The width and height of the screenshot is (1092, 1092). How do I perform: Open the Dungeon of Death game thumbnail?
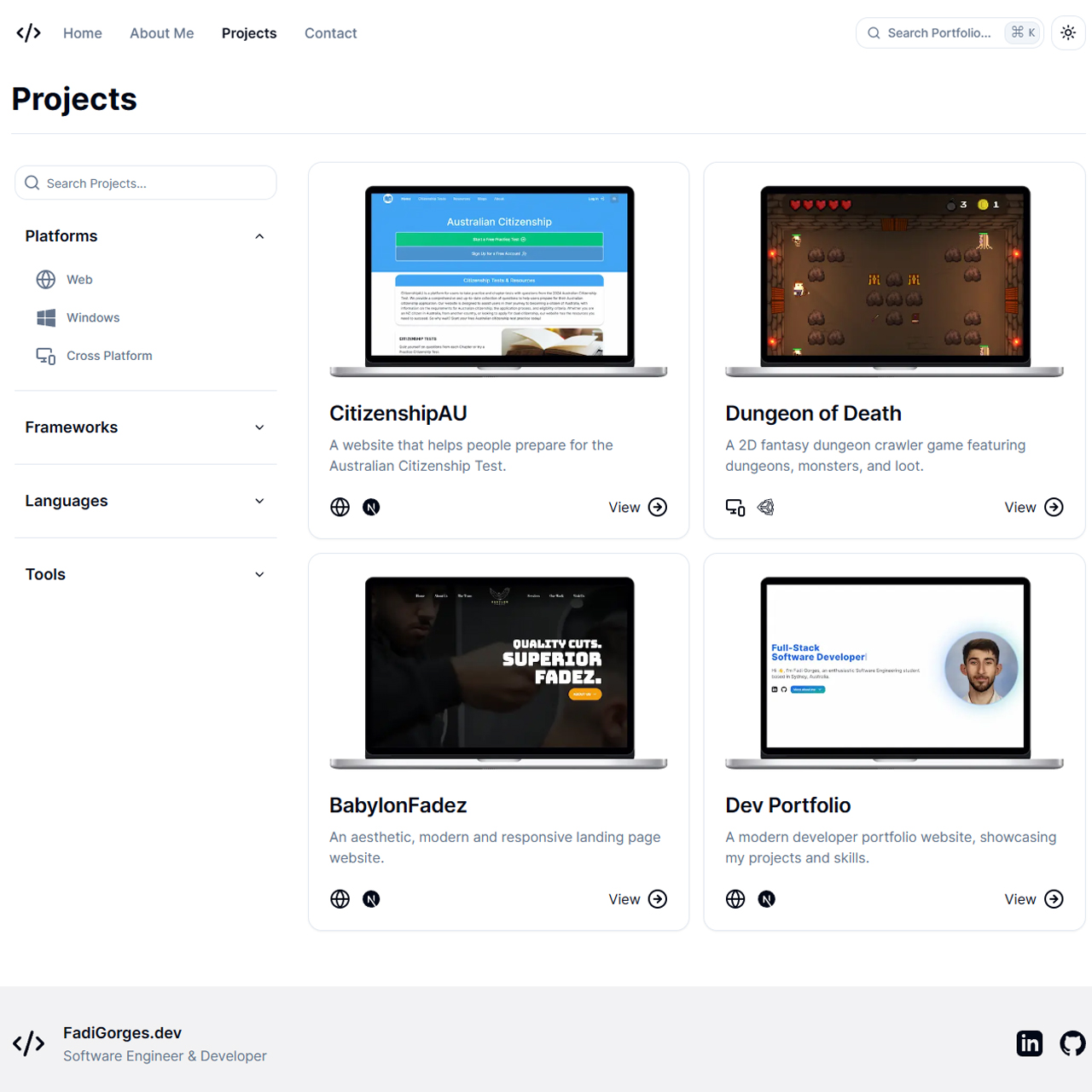point(894,282)
